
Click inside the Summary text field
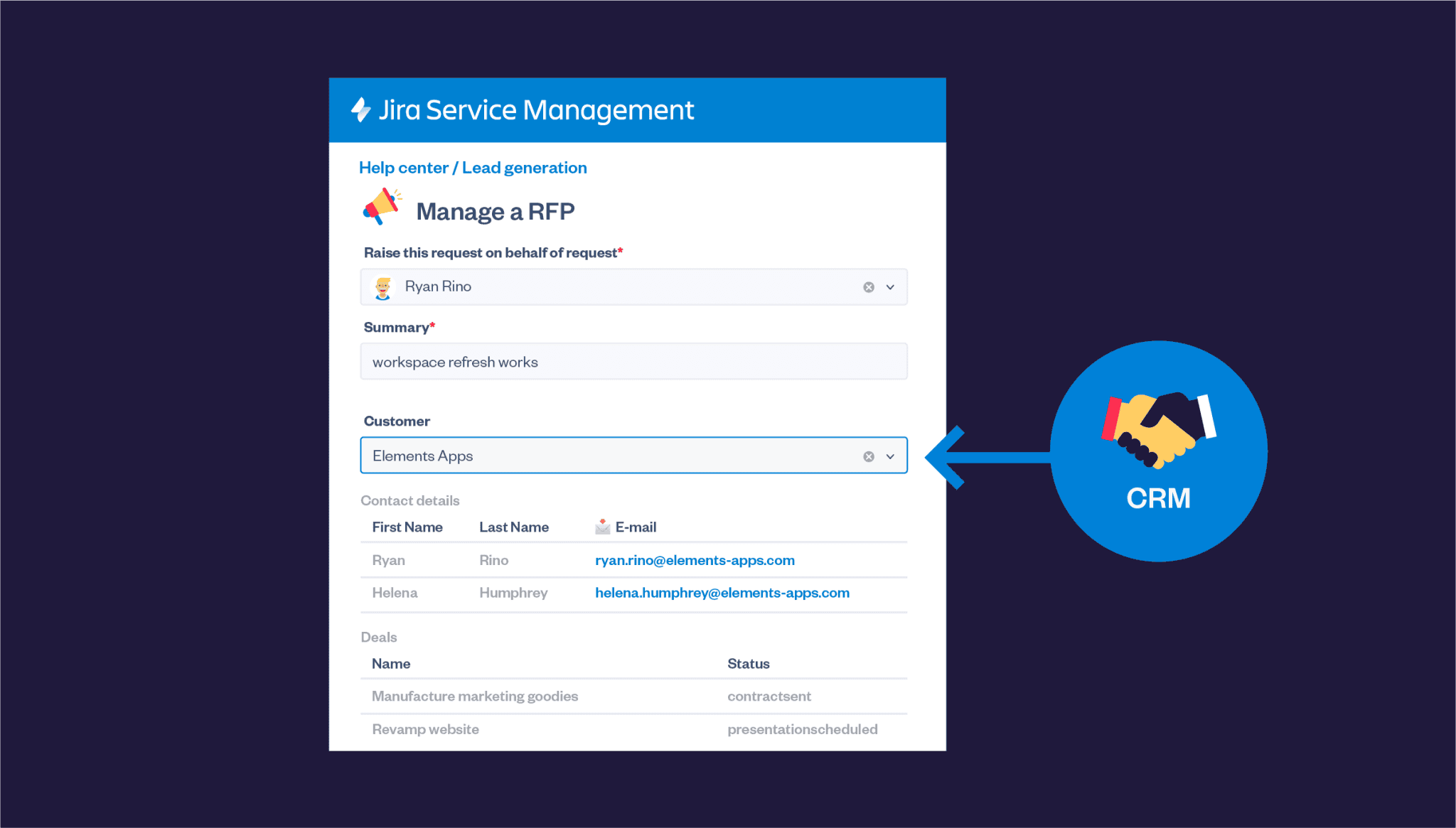(x=633, y=361)
